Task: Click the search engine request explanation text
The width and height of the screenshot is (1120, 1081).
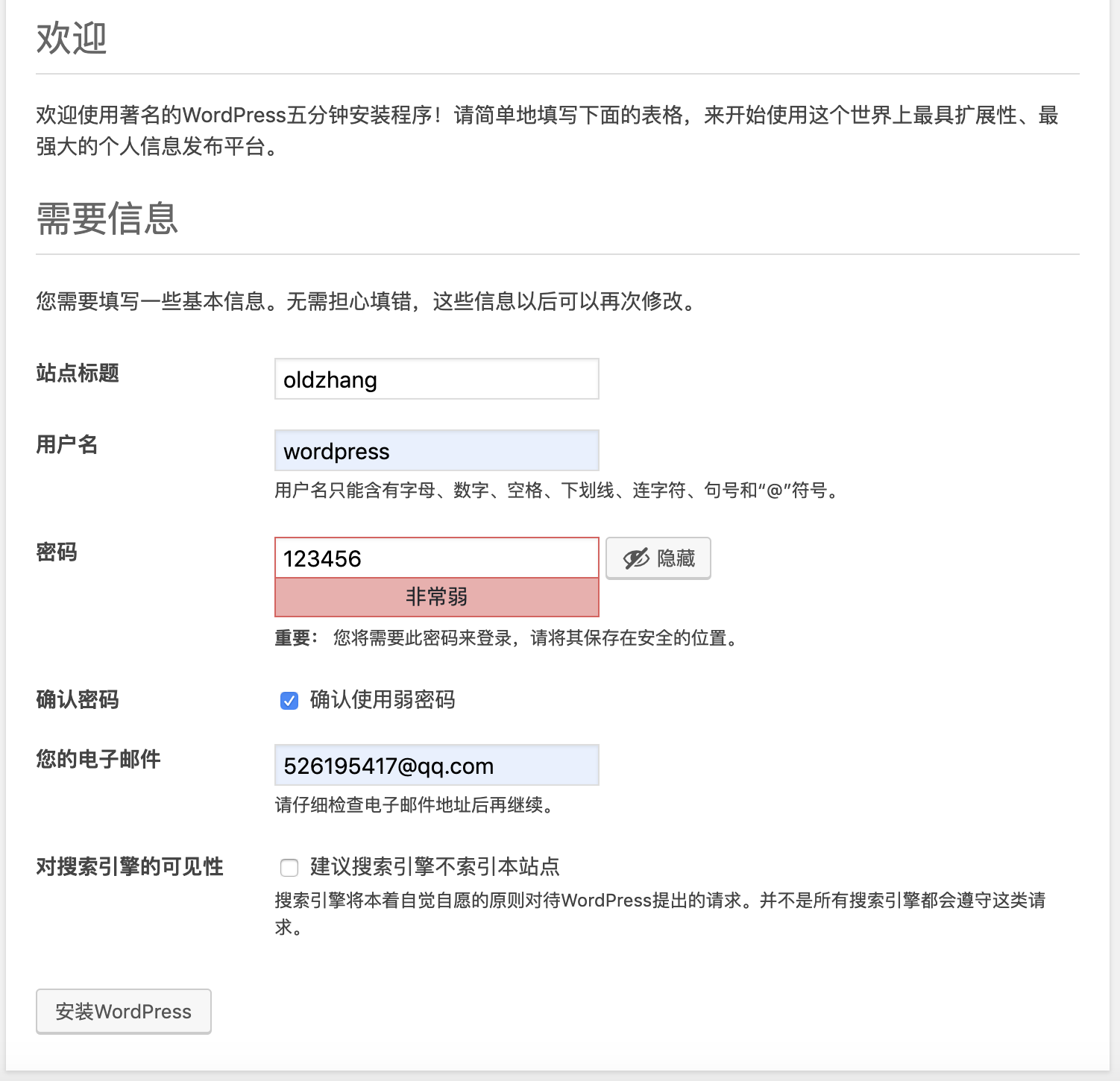Action: coord(660,913)
